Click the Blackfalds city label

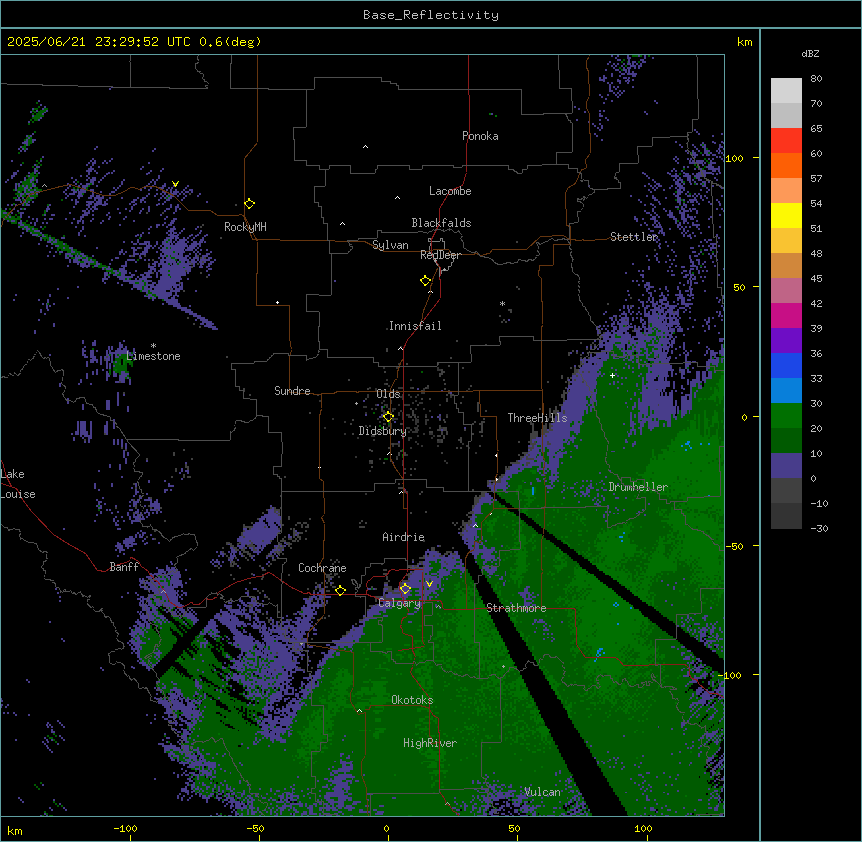click(441, 223)
